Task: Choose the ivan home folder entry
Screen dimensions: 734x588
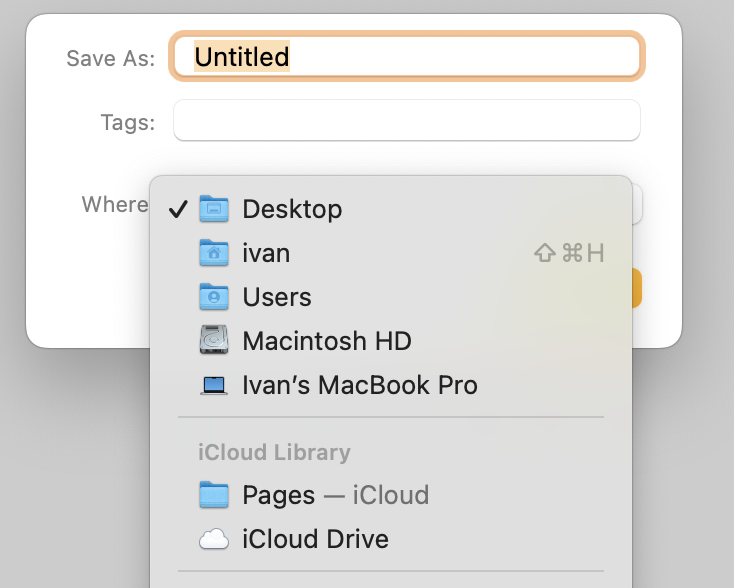Action: click(x=266, y=253)
